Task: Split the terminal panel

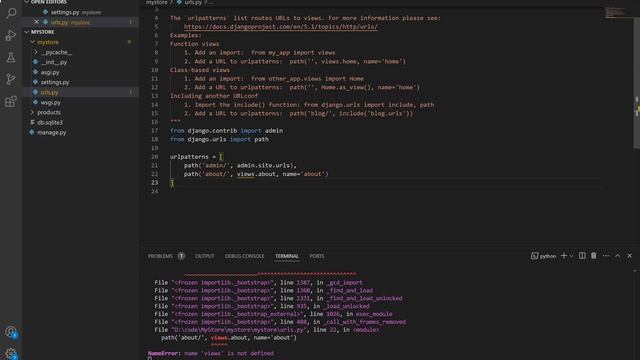Action: (x=582, y=256)
